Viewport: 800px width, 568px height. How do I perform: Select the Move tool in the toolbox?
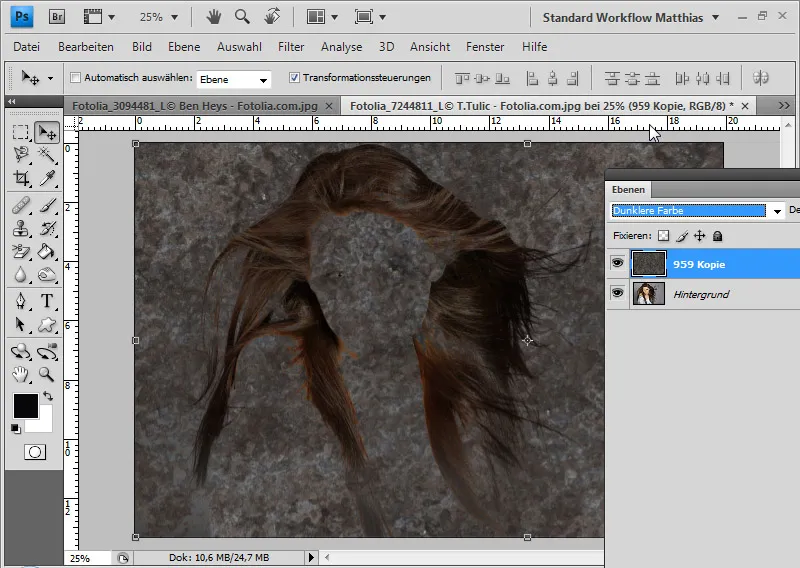(47, 133)
